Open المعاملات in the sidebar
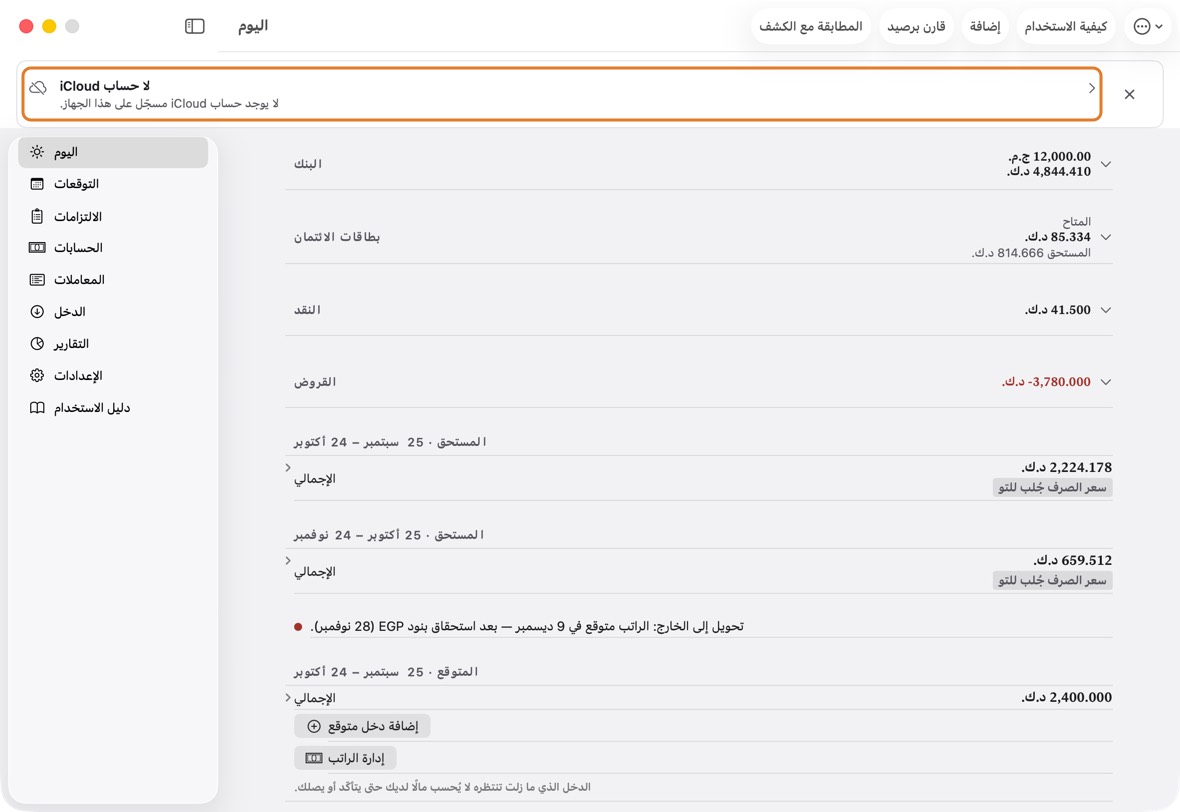 point(113,280)
